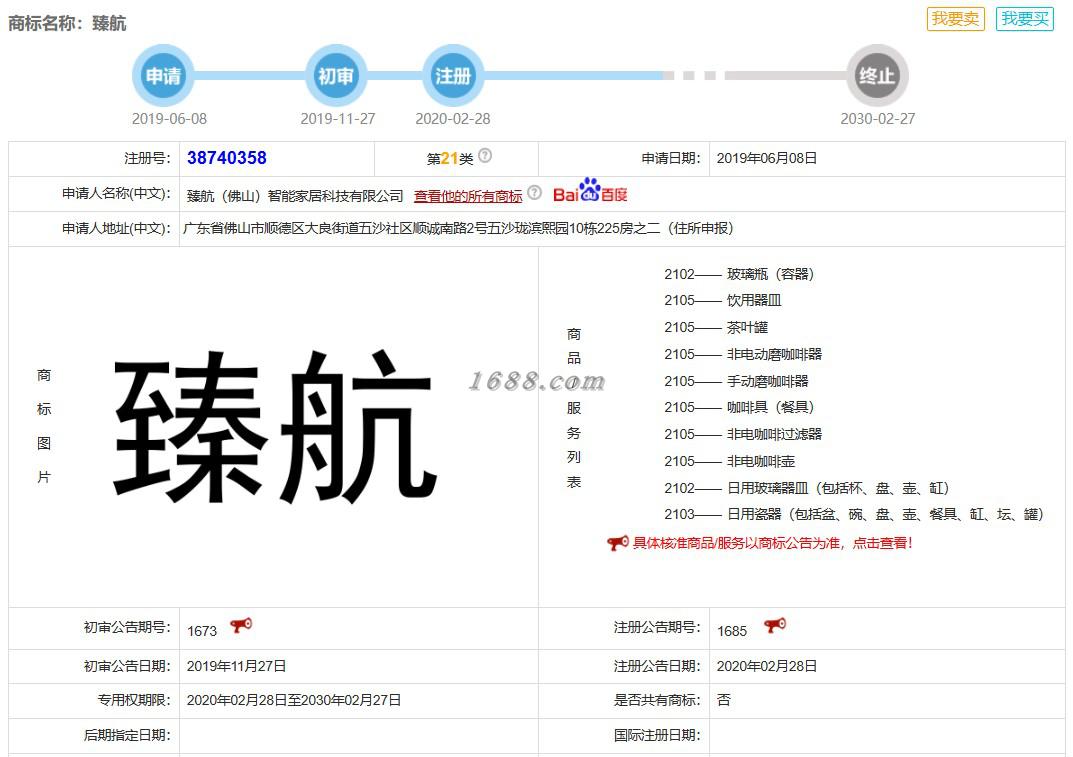Click megaphone icon next to 1685
The height and width of the screenshot is (757, 1073).
[775, 625]
